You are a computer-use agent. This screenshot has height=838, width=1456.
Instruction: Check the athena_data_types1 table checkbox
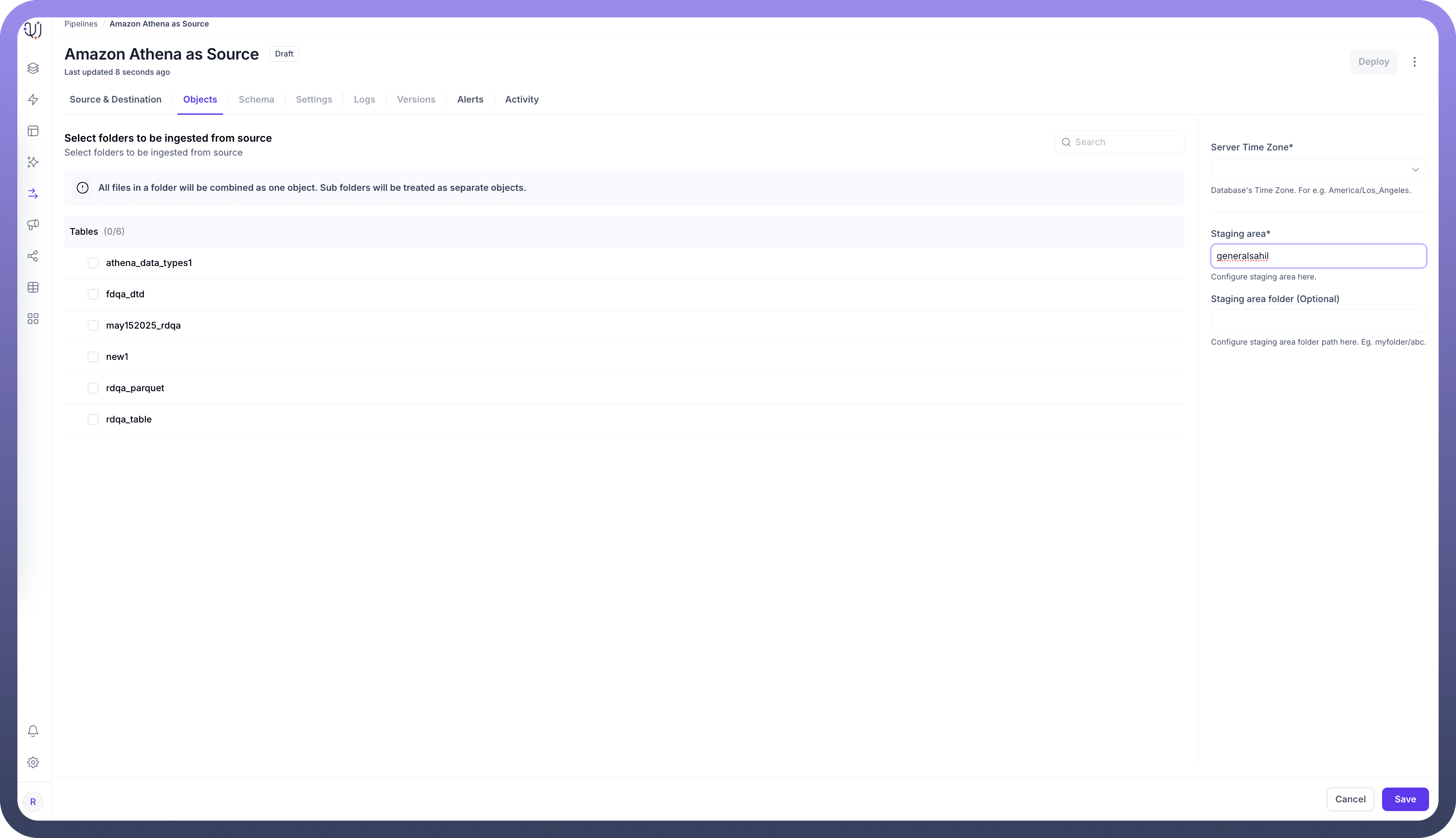(93, 263)
